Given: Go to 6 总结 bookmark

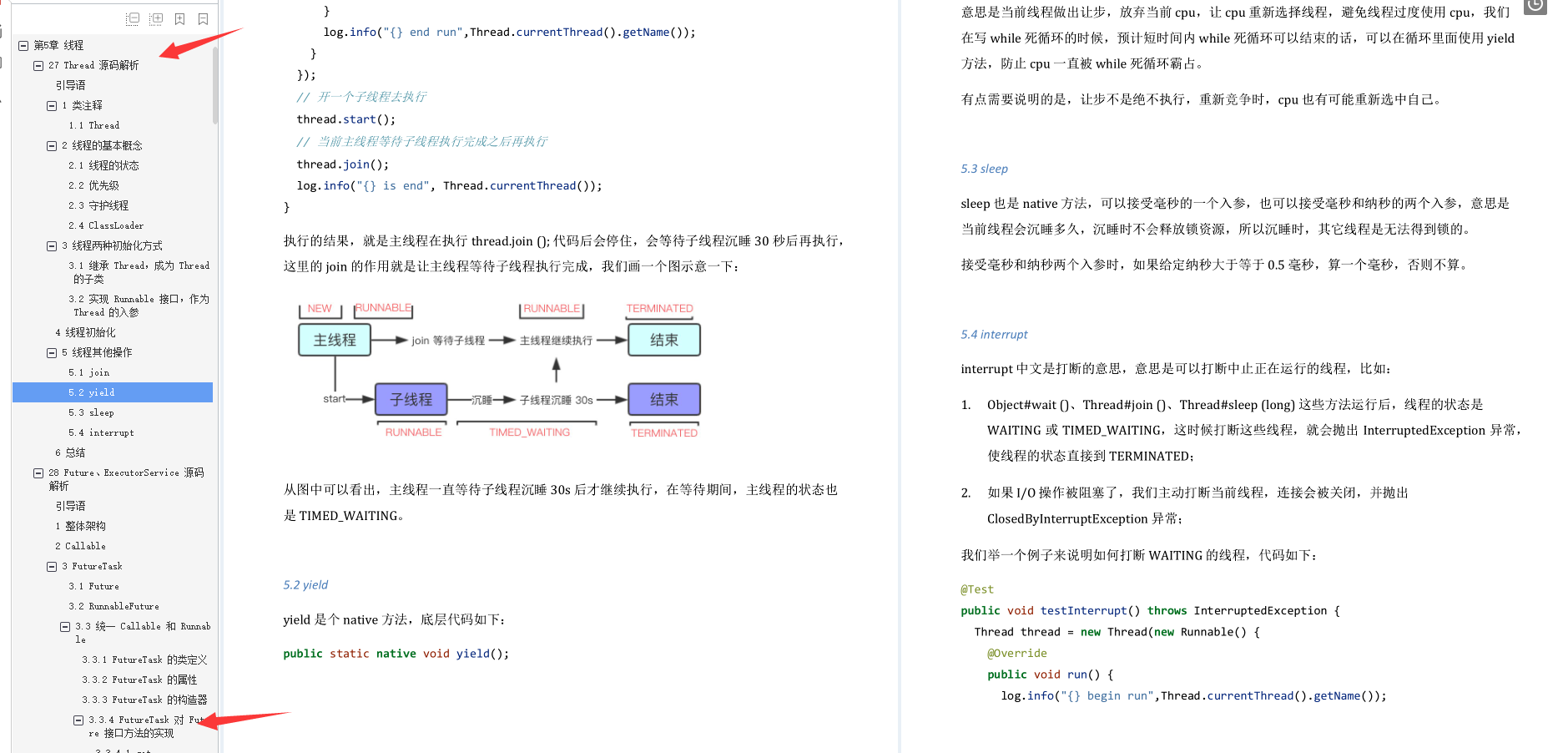Looking at the screenshot, I should (x=70, y=452).
